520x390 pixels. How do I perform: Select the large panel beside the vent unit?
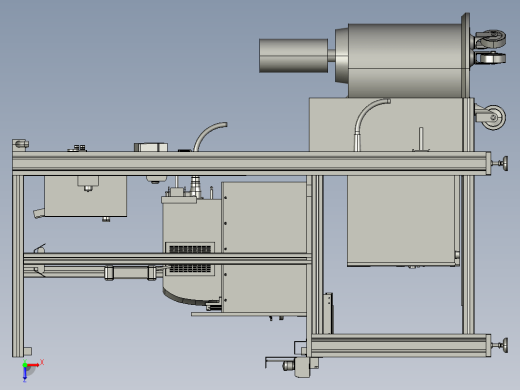pyautogui.click(x=264, y=247)
